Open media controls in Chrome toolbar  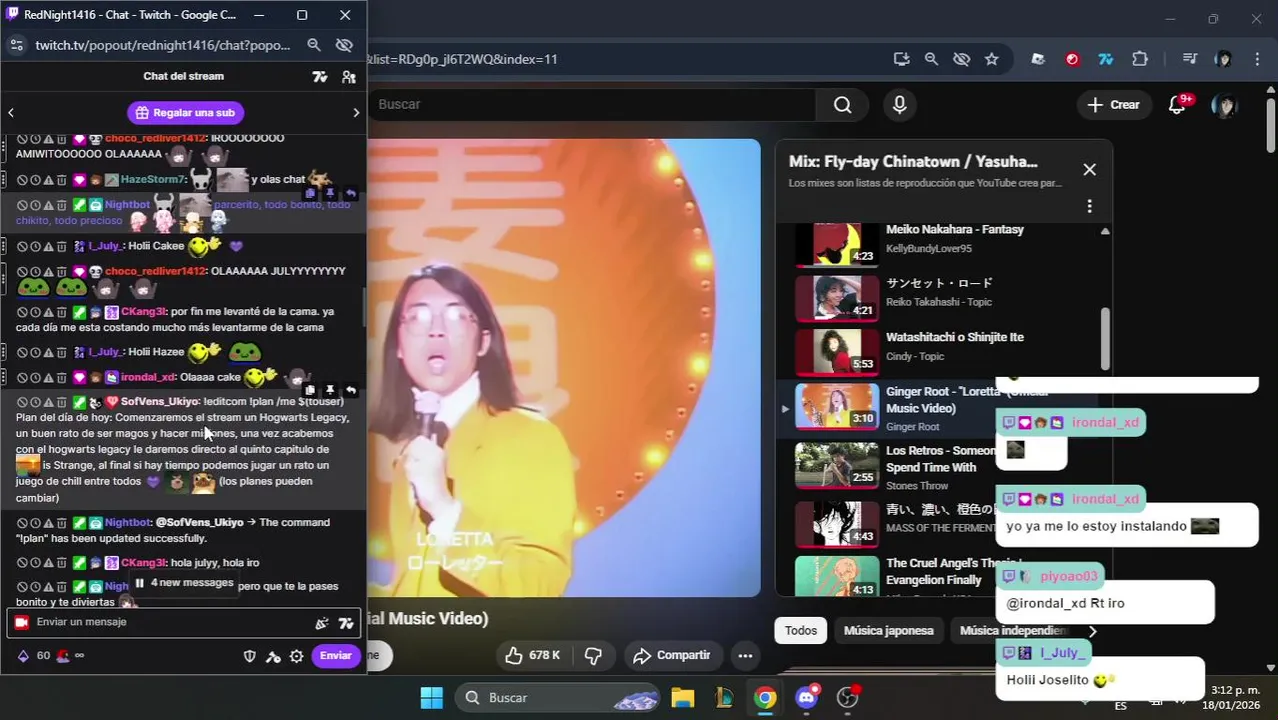click(x=1190, y=59)
